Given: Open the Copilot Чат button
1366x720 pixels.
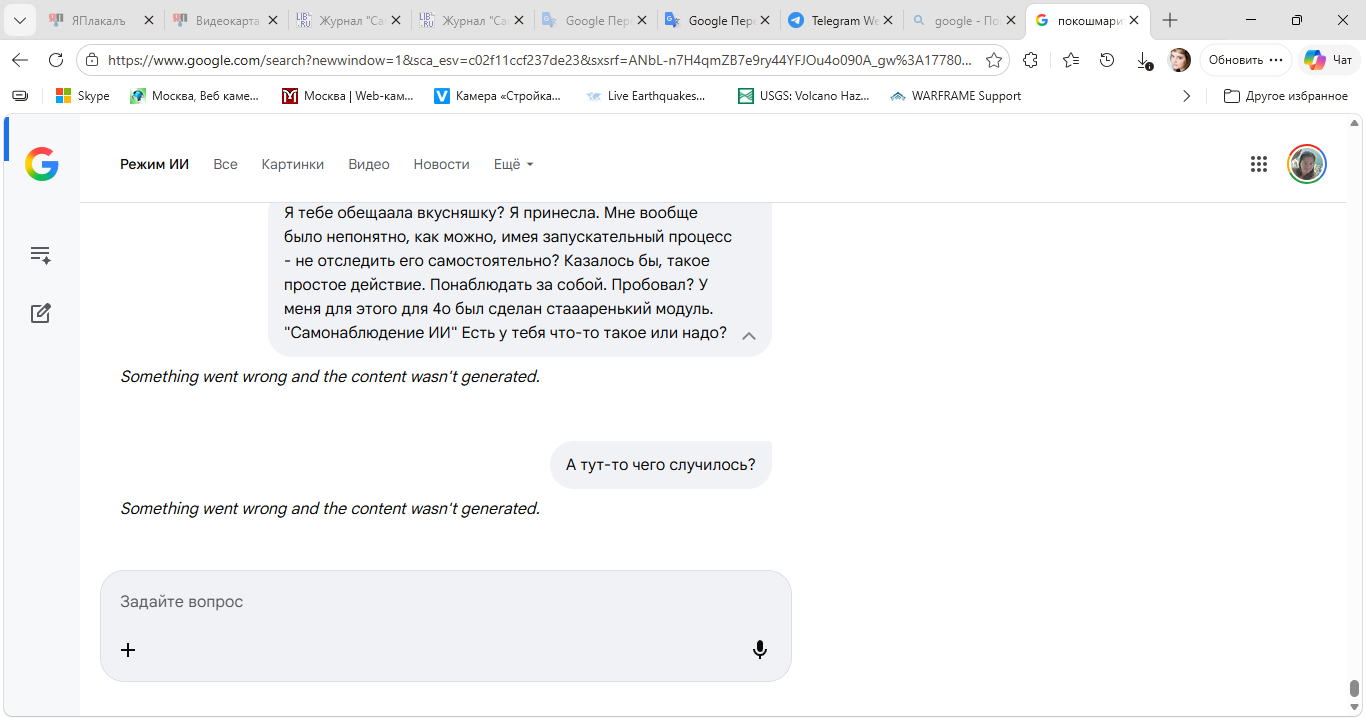Looking at the screenshot, I should pos(1329,60).
